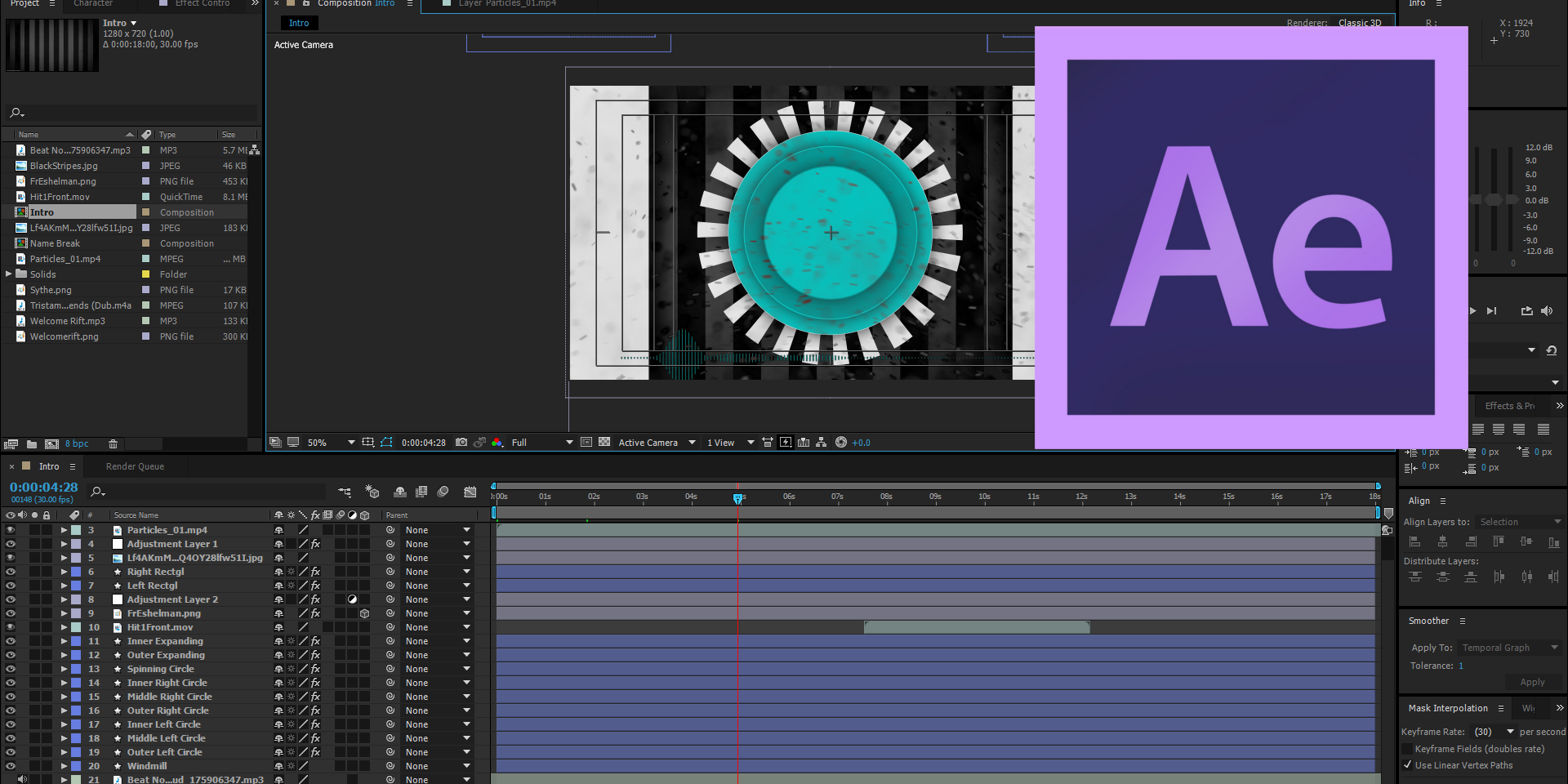Image resolution: width=1568 pixels, height=784 pixels.
Task: Open the resolution Full dropdown
Action: pyautogui.click(x=542, y=443)
